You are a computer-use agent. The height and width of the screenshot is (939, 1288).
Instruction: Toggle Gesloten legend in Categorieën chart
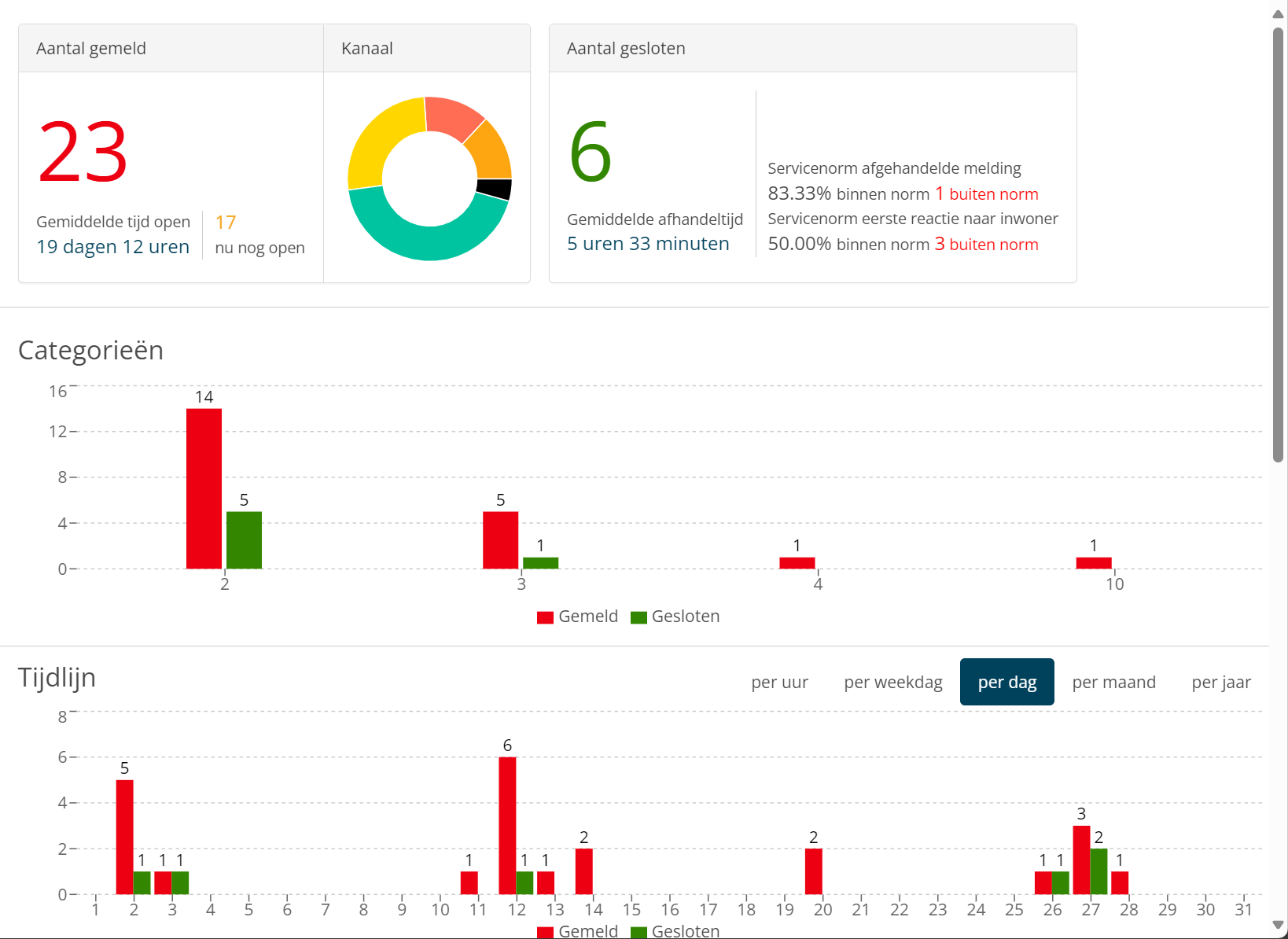tap(675, 617)
